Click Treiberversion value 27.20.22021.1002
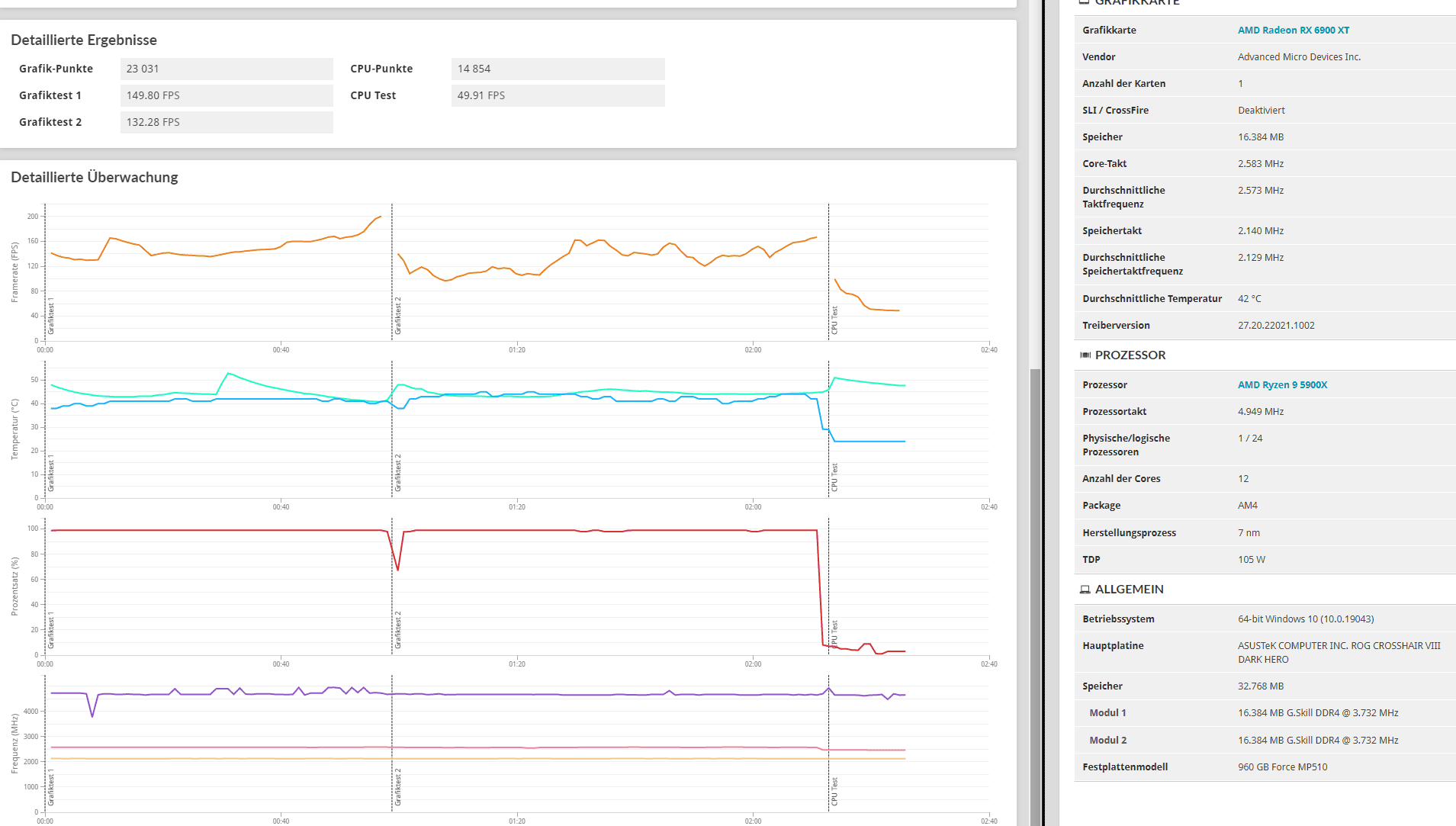The height and width of the screenshot is (826, 1456). [x=1276, y=326]
